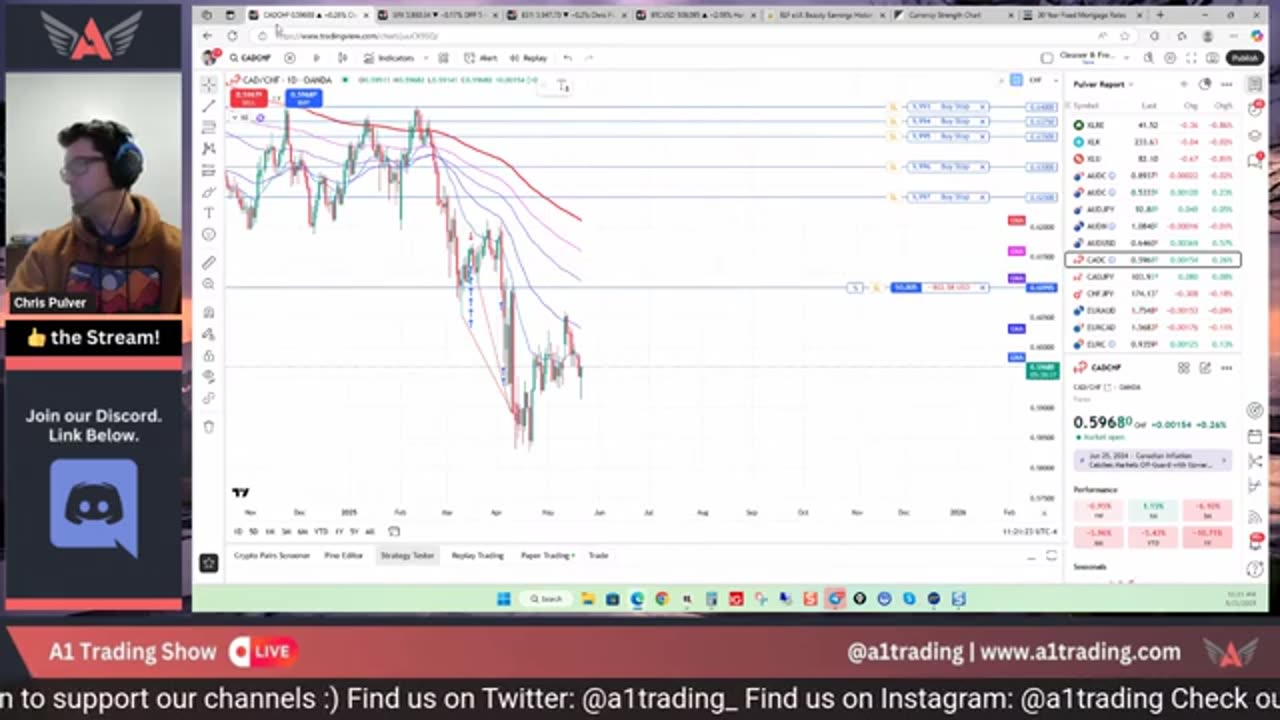Open the Pine Editor tab
This screenshot has height=720, width=1280.
(343, 555)
